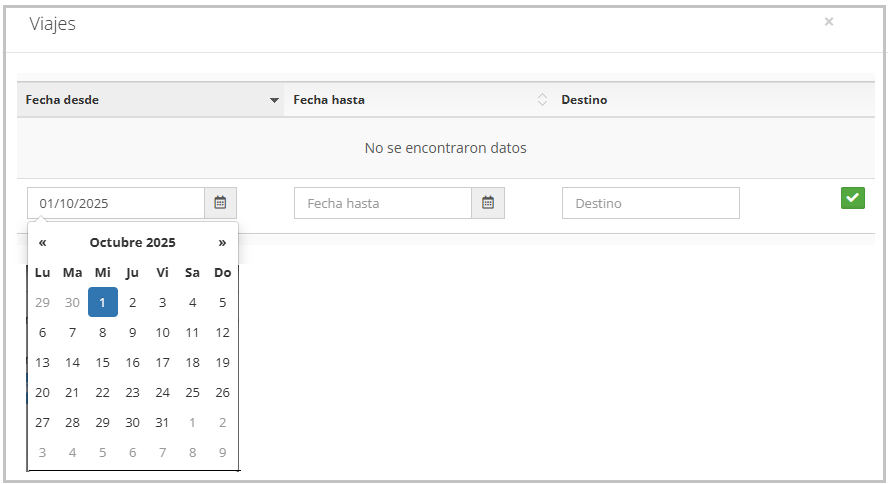Click calendar icon next to Fecha desde field

(x=220, y=203)
